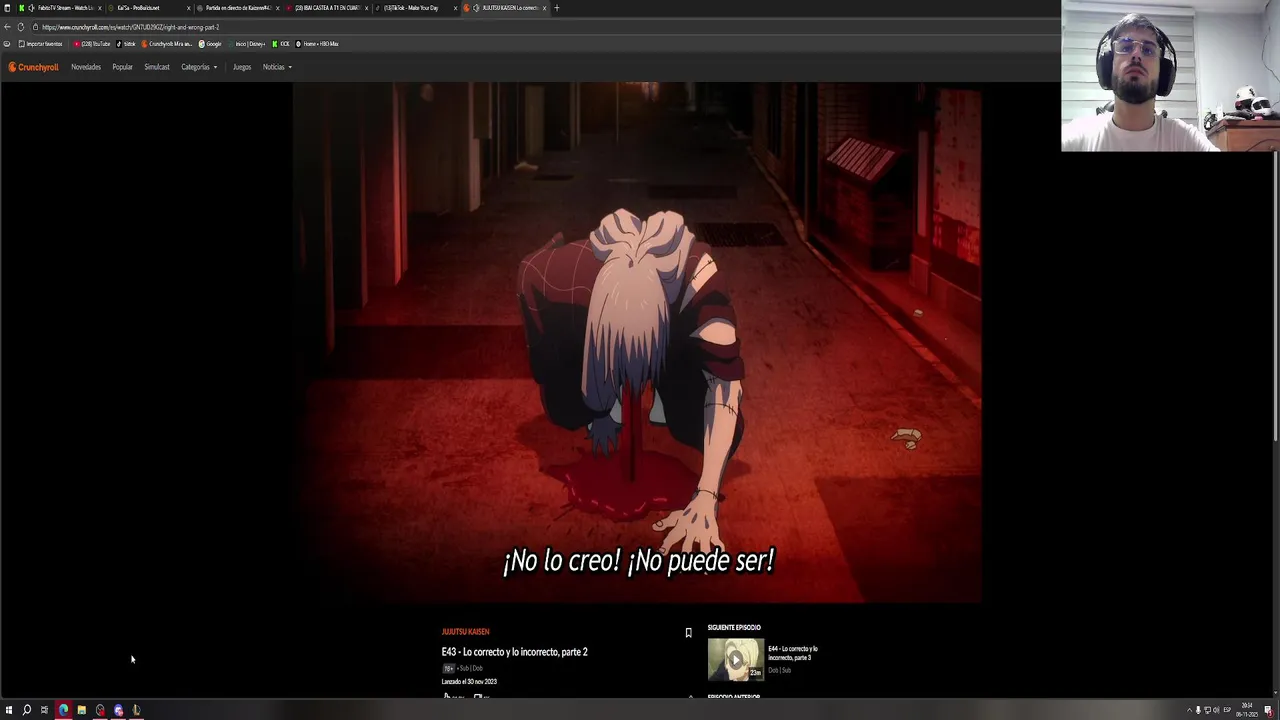Open the Windows Start menu

tap(8, 710)
